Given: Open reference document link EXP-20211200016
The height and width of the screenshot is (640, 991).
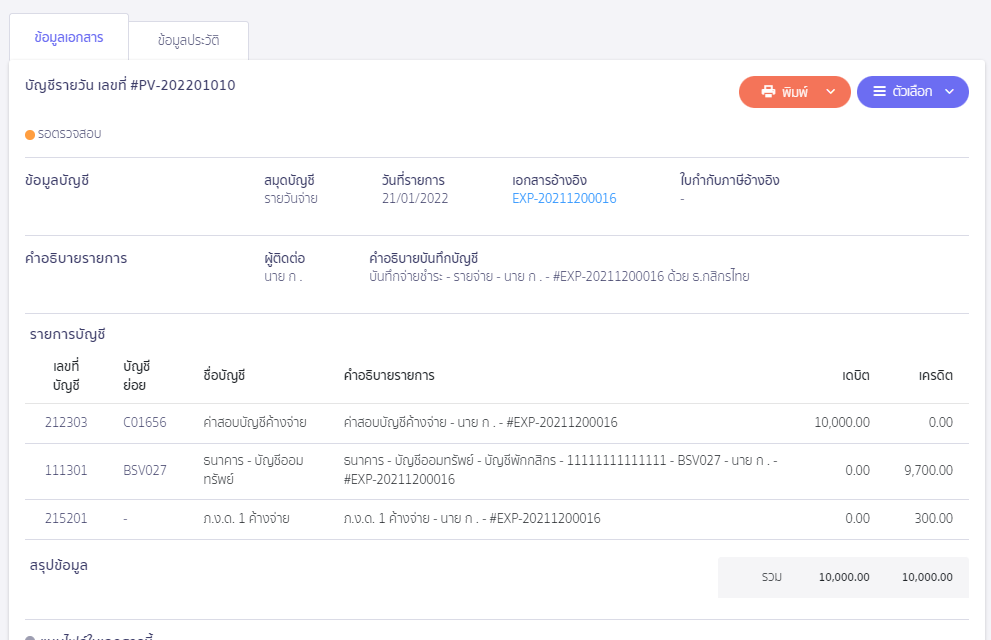Looking at the screenshot, I should (564, 198).
